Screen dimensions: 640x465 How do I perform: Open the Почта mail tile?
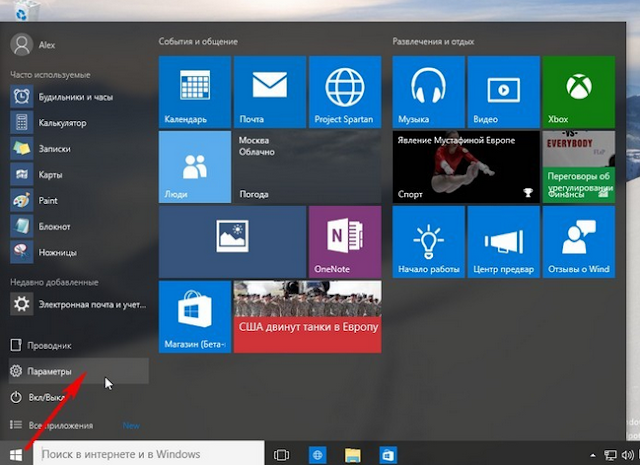pos(270,92)
